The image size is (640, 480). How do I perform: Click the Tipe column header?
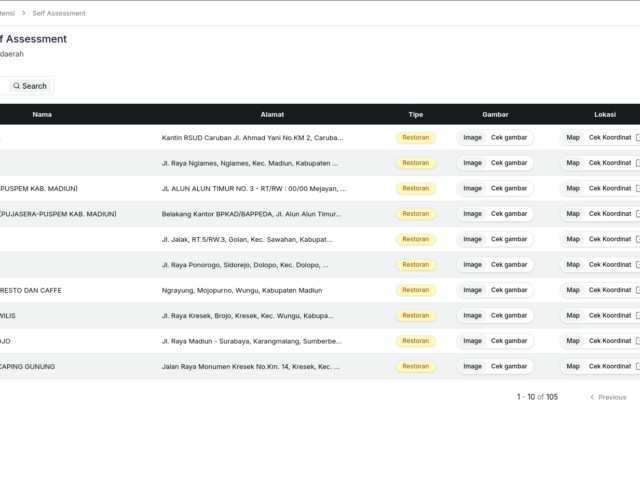coord(416,114)
